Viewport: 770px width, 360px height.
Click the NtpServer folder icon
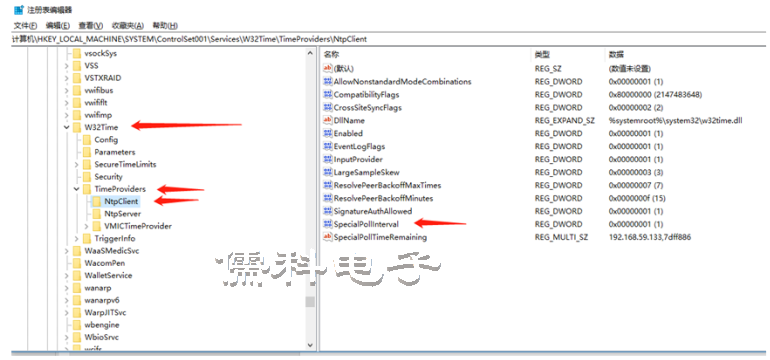pos(97,214)
